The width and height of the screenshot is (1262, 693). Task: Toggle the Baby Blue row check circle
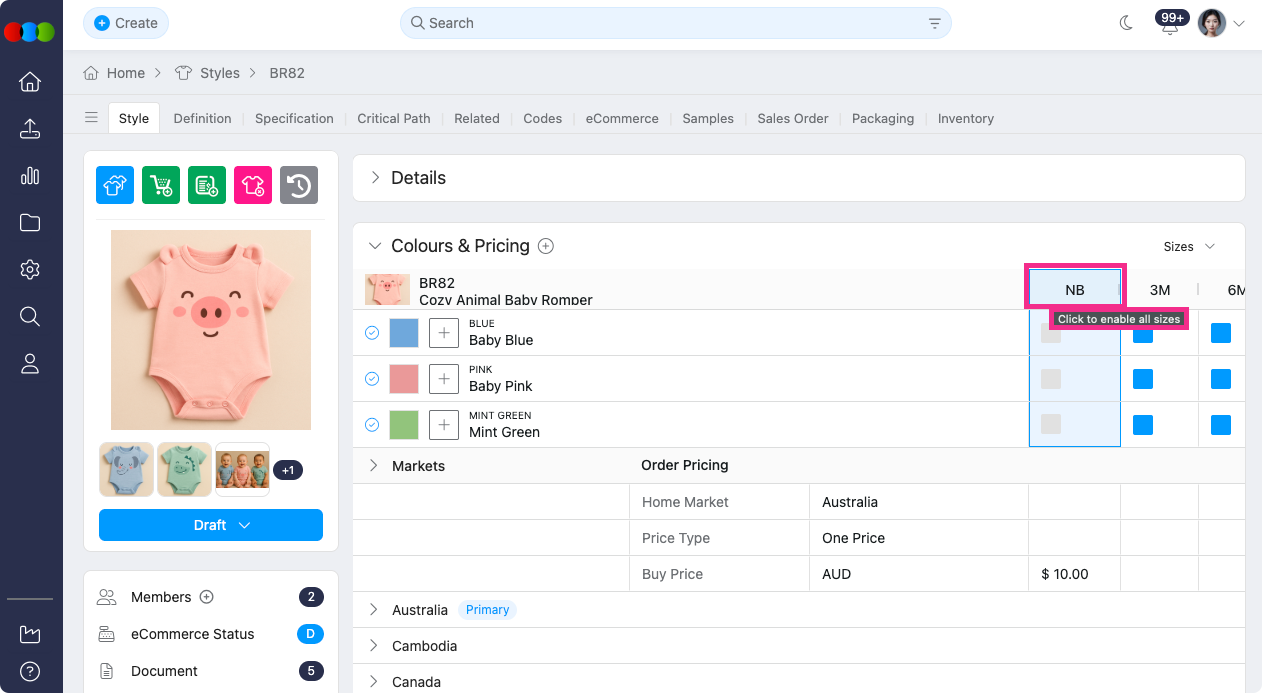point(372,333)
